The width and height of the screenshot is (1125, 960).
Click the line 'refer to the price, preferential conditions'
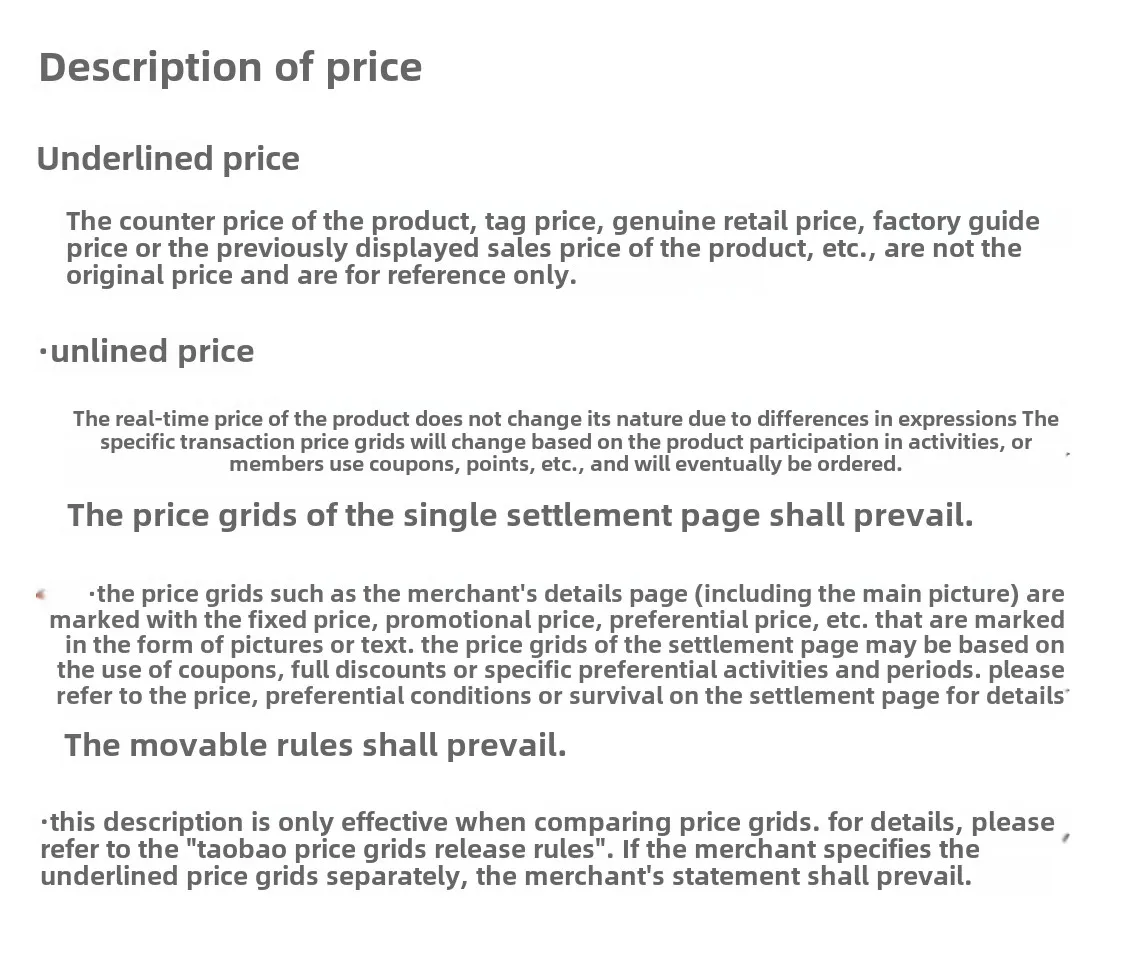click(x=560, y=696)
